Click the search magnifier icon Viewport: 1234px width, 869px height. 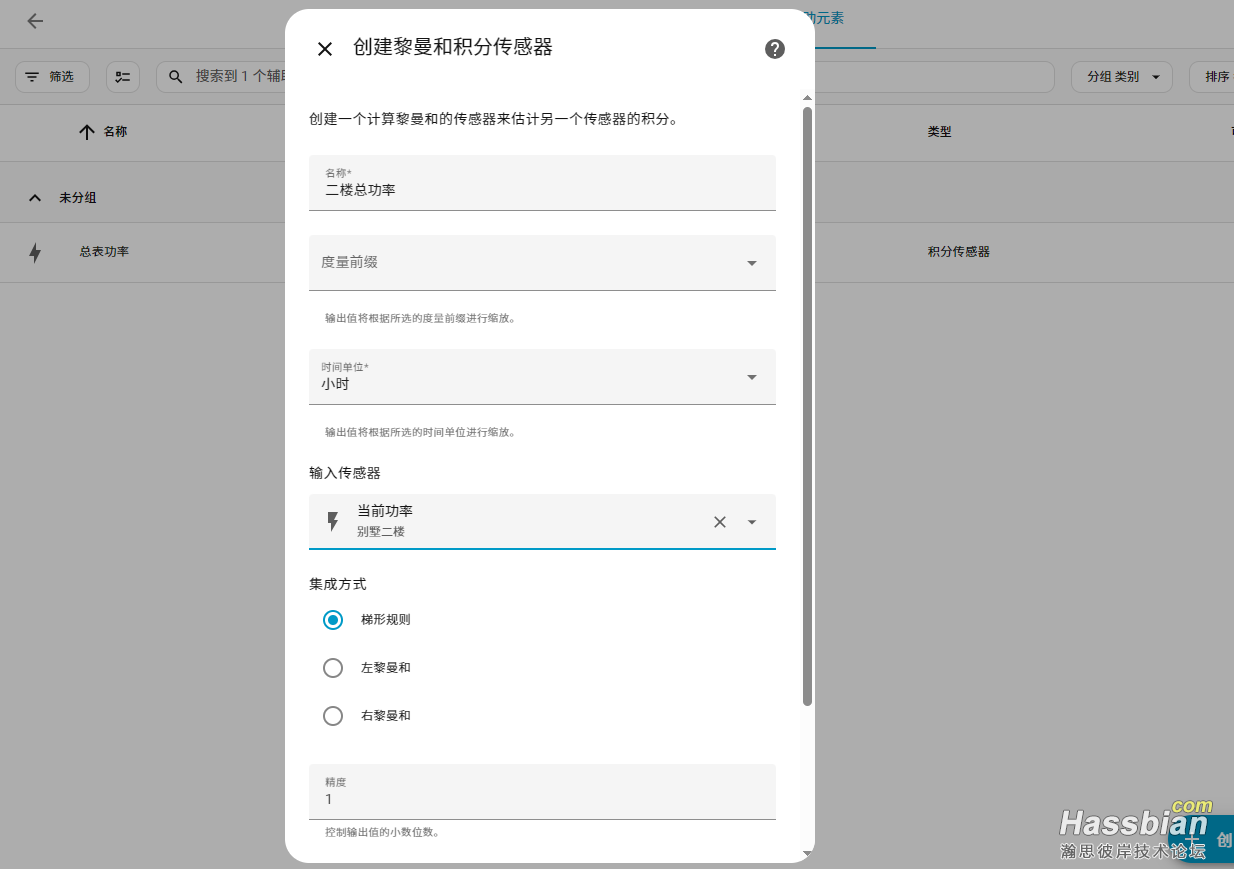click(176, 77)
